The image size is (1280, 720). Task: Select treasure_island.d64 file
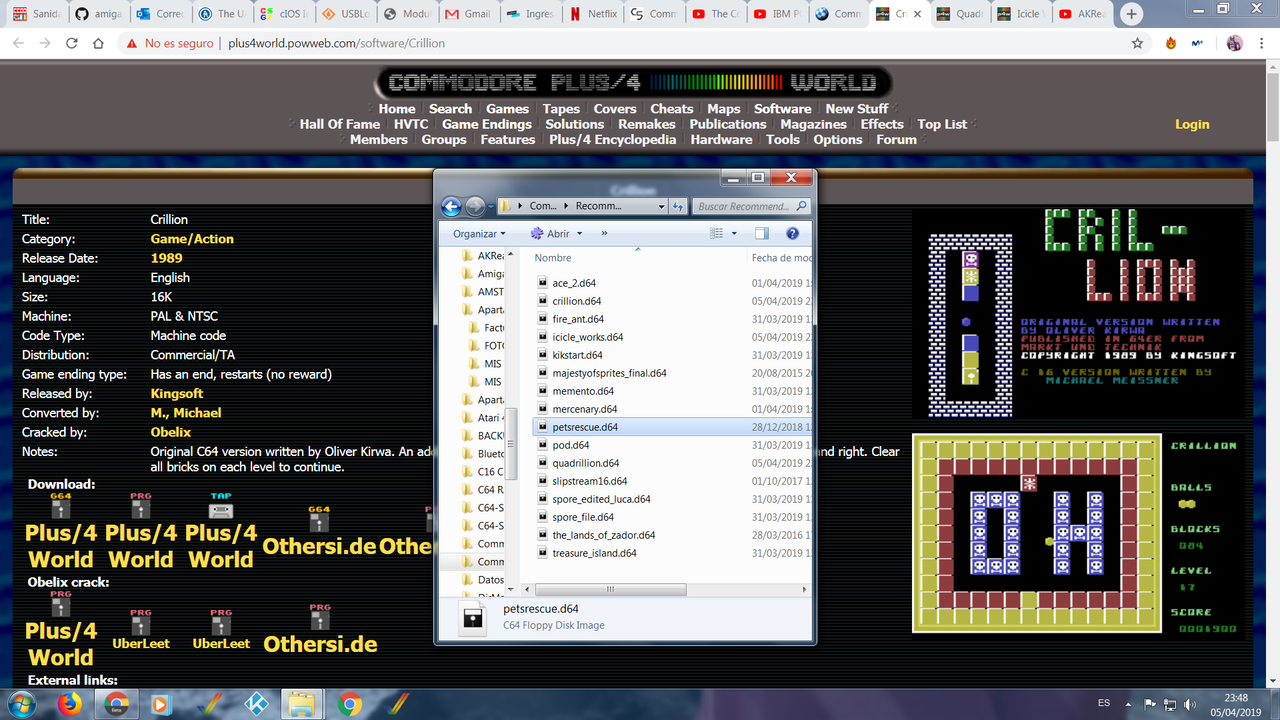click(594, 553)
